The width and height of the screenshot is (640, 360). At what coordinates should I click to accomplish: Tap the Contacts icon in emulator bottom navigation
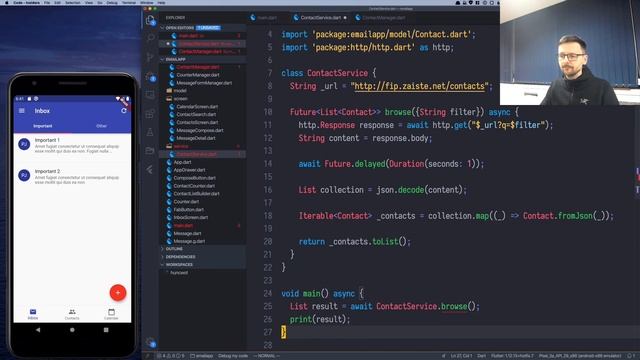pyautogui.click(x=72, y=314)
